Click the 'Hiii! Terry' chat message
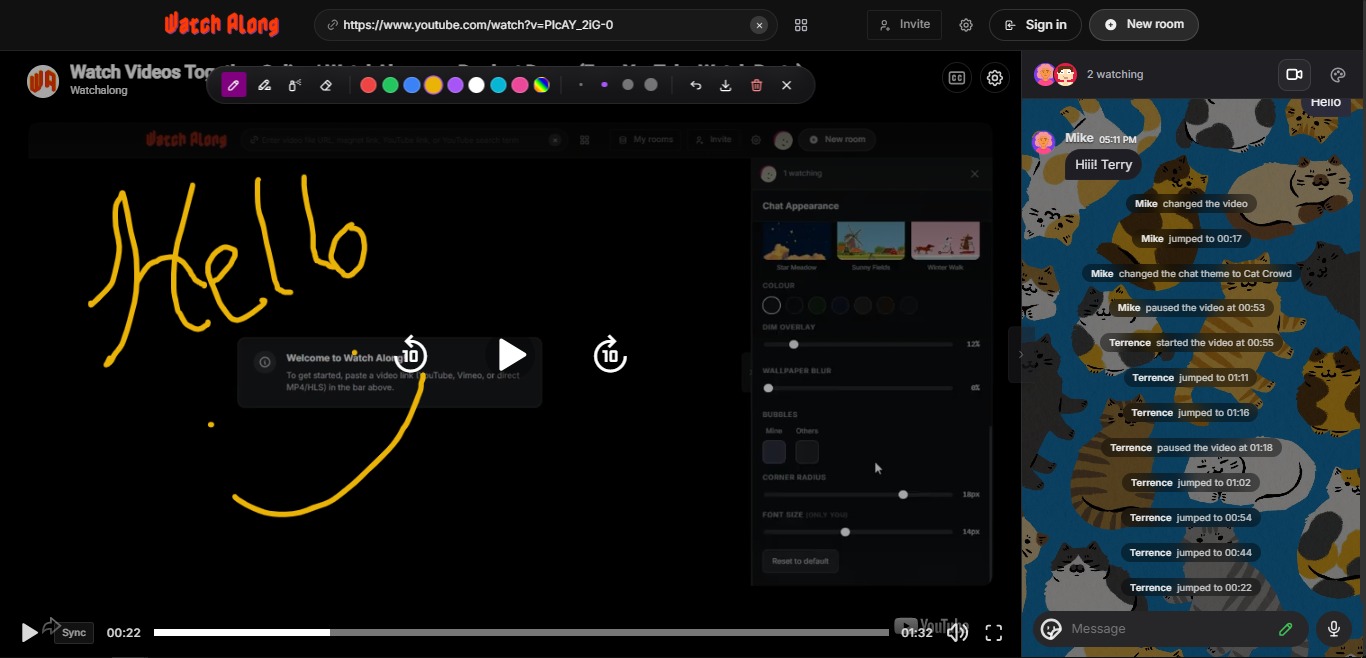1366x658 pixels. (x=1103, y=165)
